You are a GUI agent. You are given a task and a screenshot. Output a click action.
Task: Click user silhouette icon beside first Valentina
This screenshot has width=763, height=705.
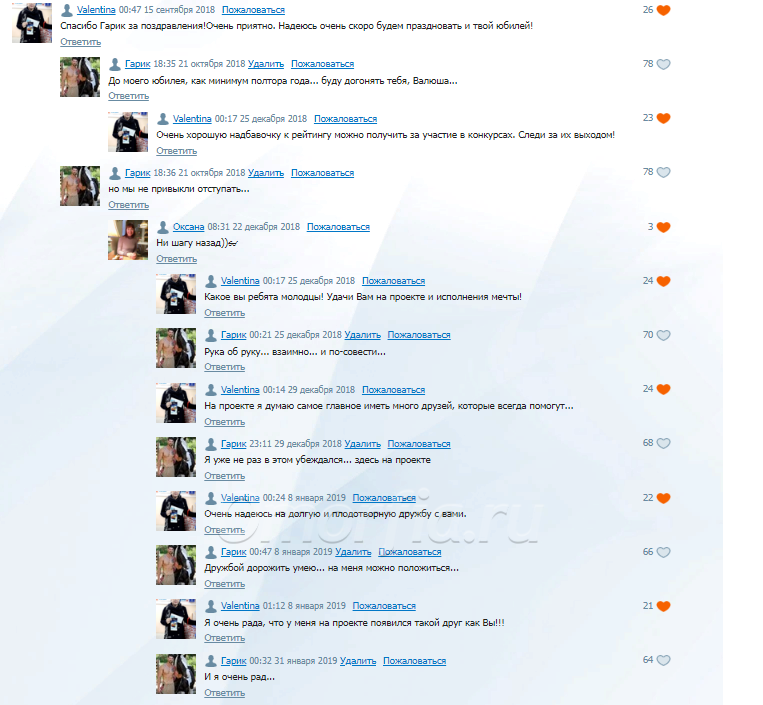click(x=67, y=10)
